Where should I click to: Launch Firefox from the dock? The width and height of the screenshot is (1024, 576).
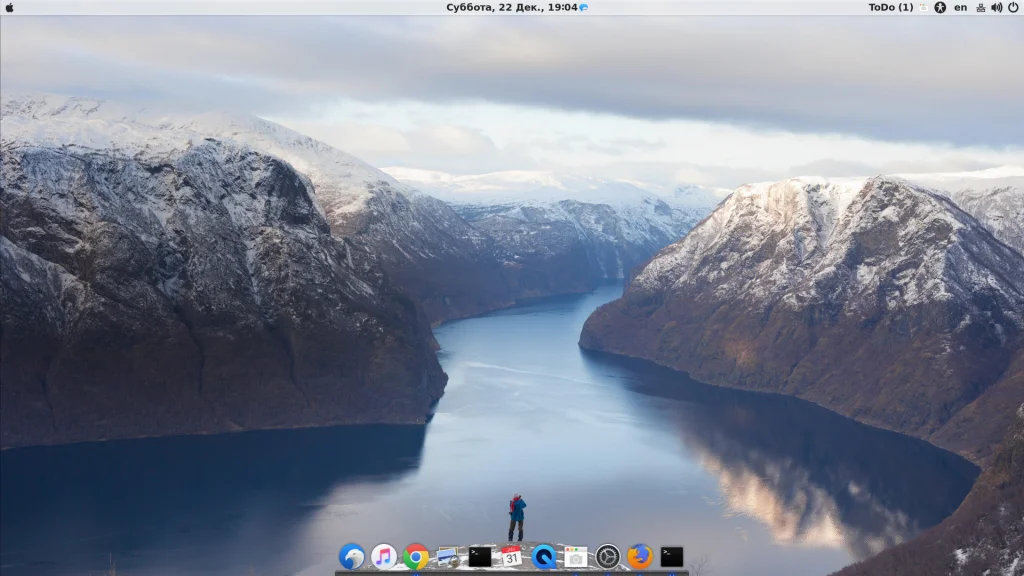click(640, 556)
